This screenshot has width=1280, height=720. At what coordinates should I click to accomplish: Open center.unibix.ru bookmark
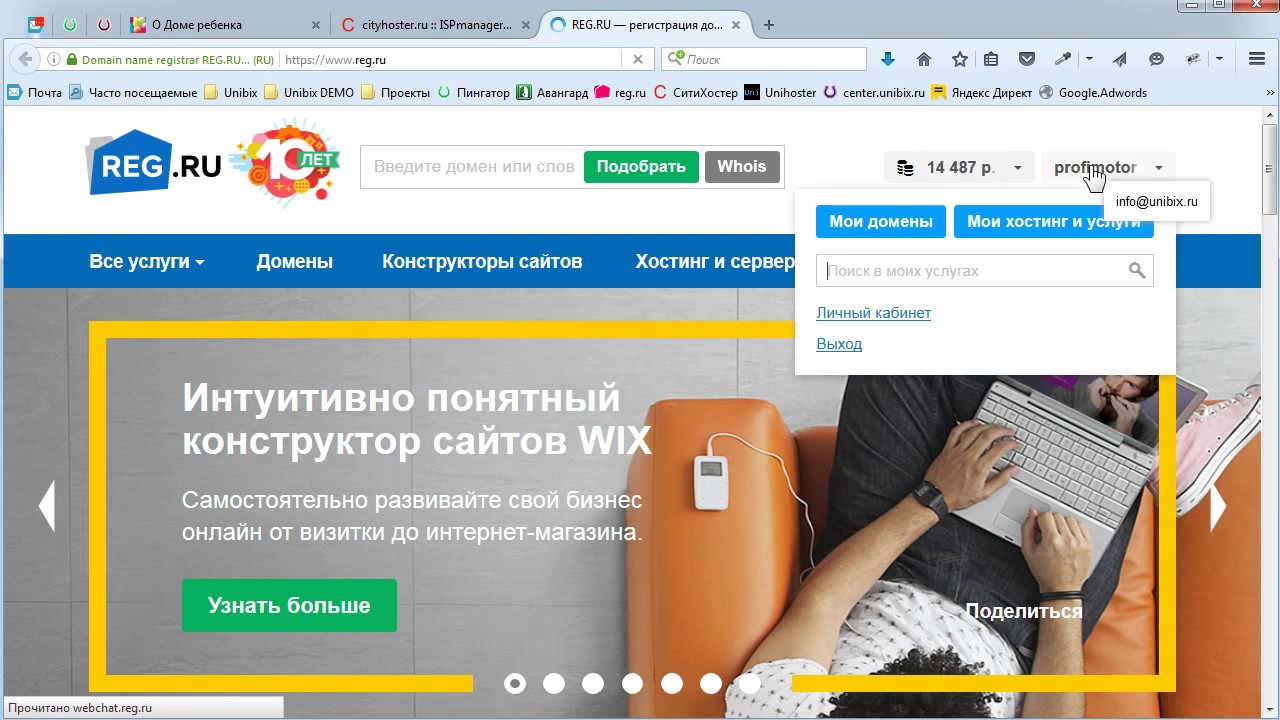[875, 92]
